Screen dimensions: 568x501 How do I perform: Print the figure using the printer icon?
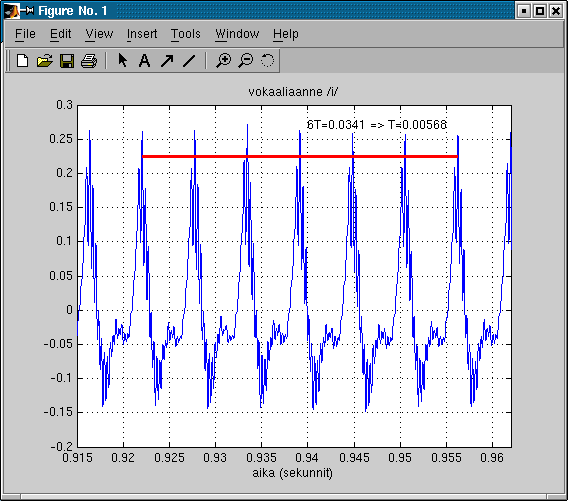(x=89, y=60)
